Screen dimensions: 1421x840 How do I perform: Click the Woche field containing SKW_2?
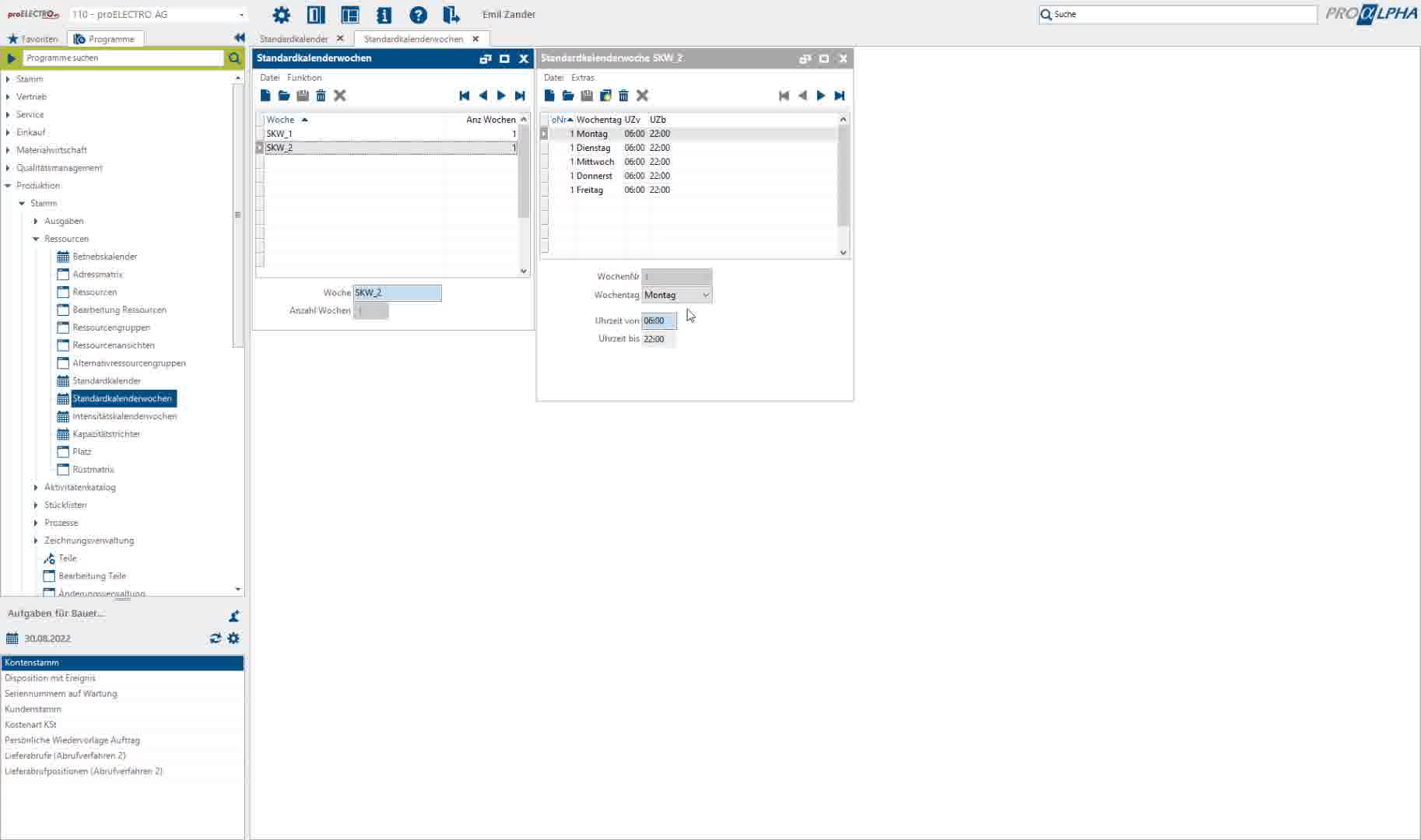[397, 292]
